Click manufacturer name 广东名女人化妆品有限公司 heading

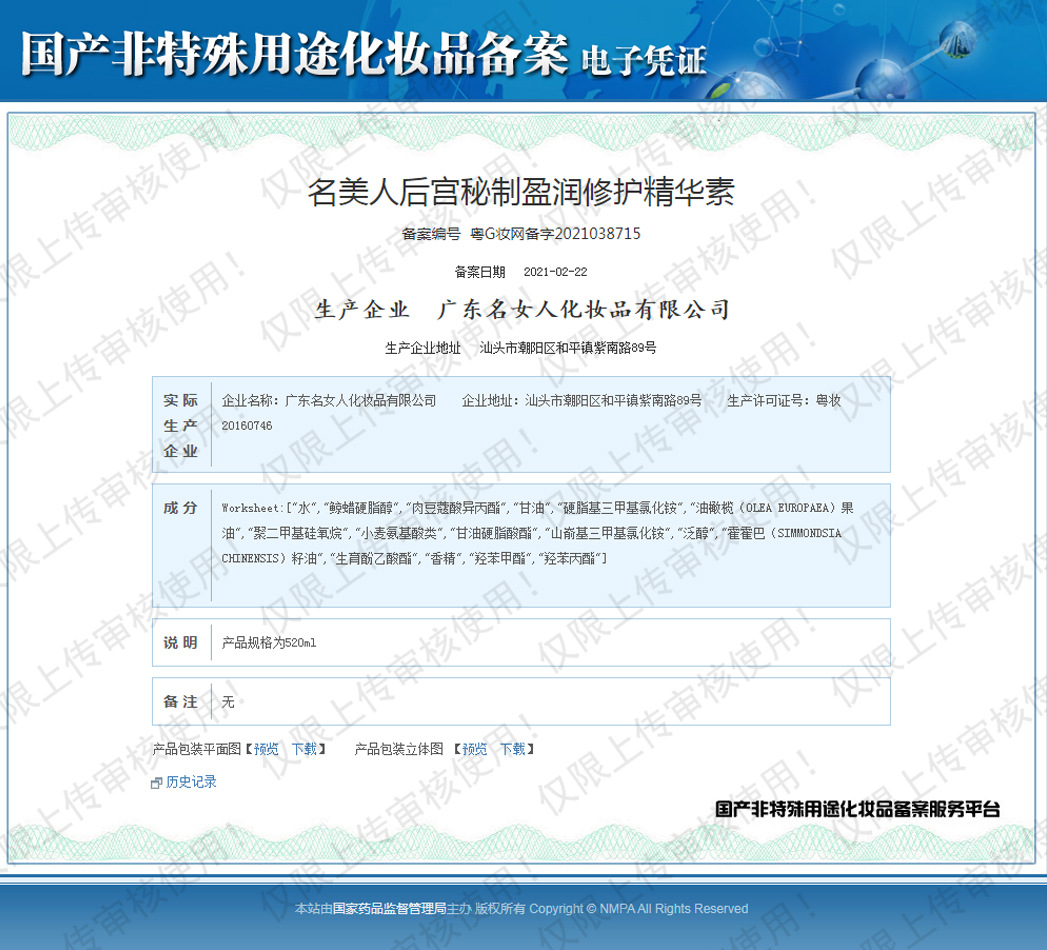click(583, 310)
